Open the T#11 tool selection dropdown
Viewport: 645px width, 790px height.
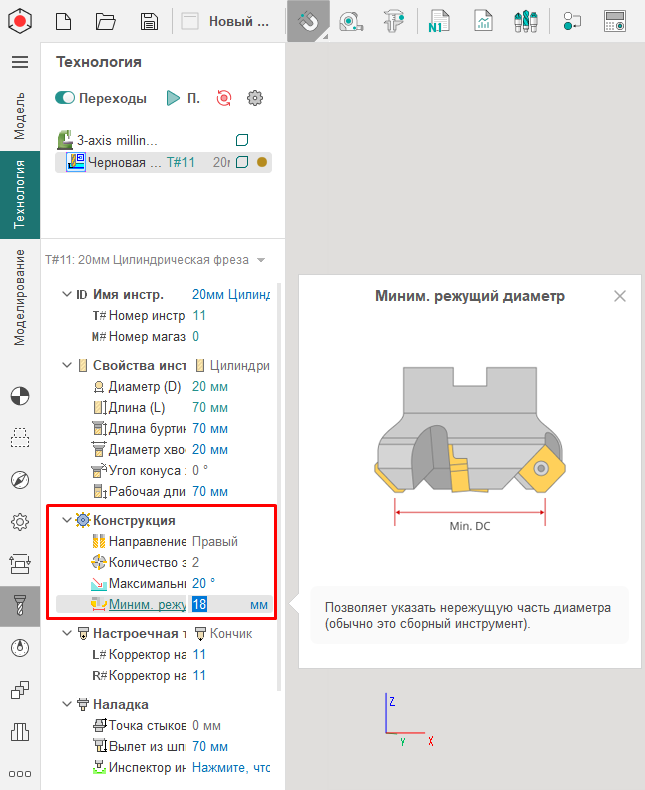coord(261,260)
